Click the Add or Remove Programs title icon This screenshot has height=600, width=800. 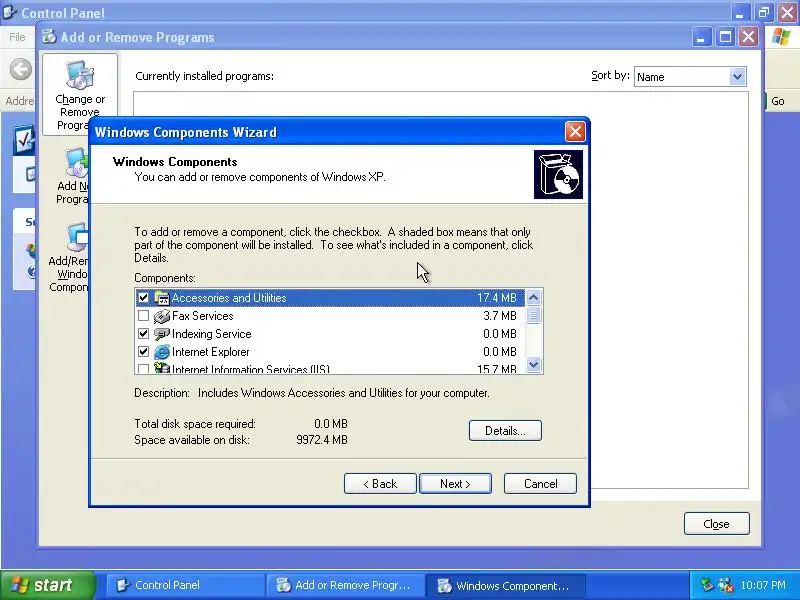pos(49,37)
